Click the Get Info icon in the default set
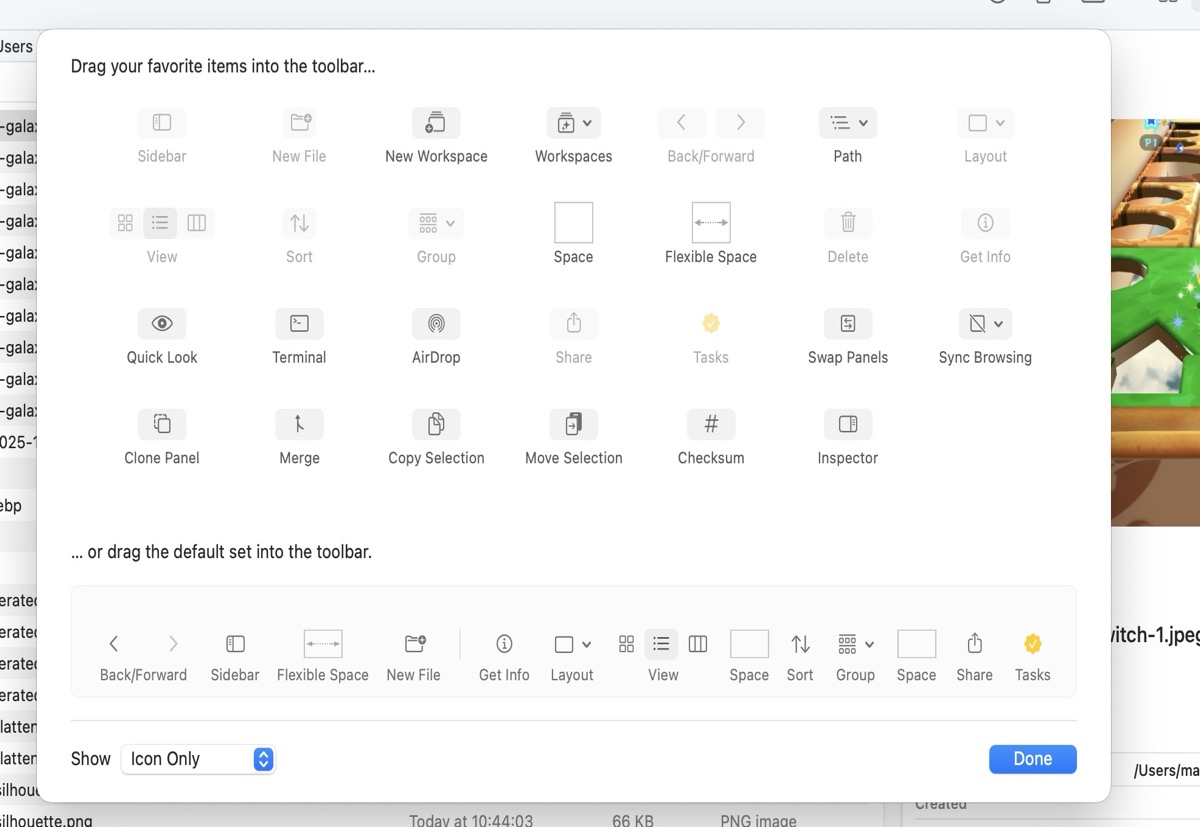Screen dimensions: 1200x827 tap(504, 644)
